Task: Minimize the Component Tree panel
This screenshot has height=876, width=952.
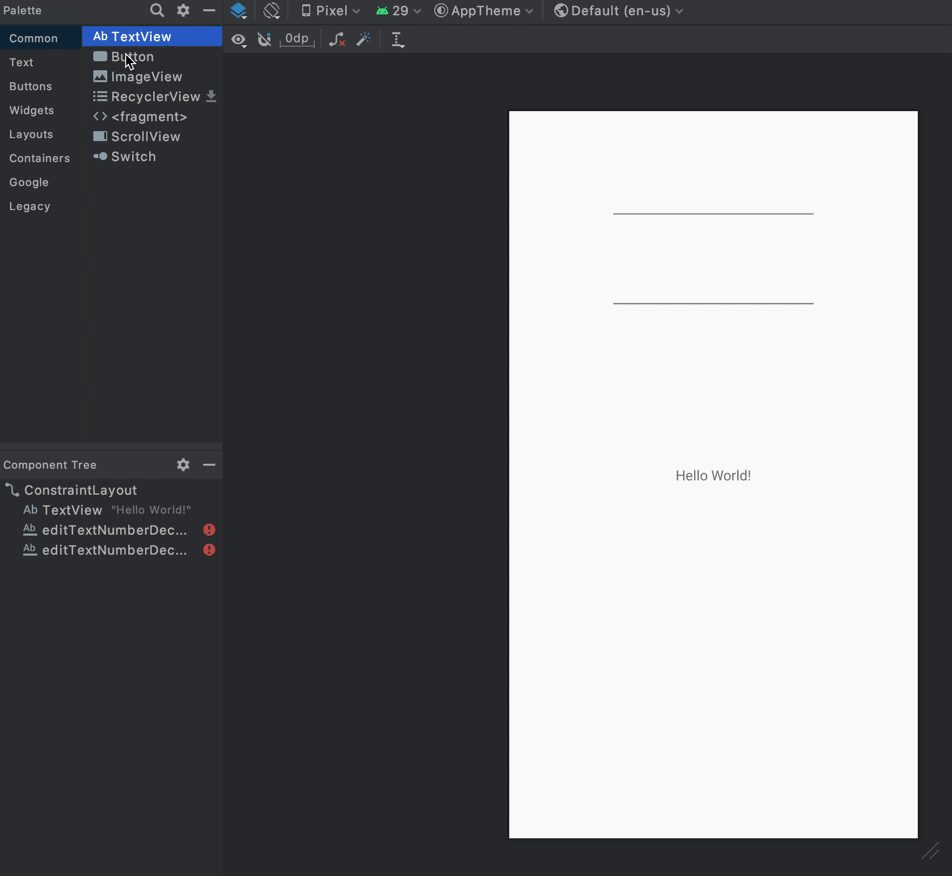Action: click(x=209, y=464)
